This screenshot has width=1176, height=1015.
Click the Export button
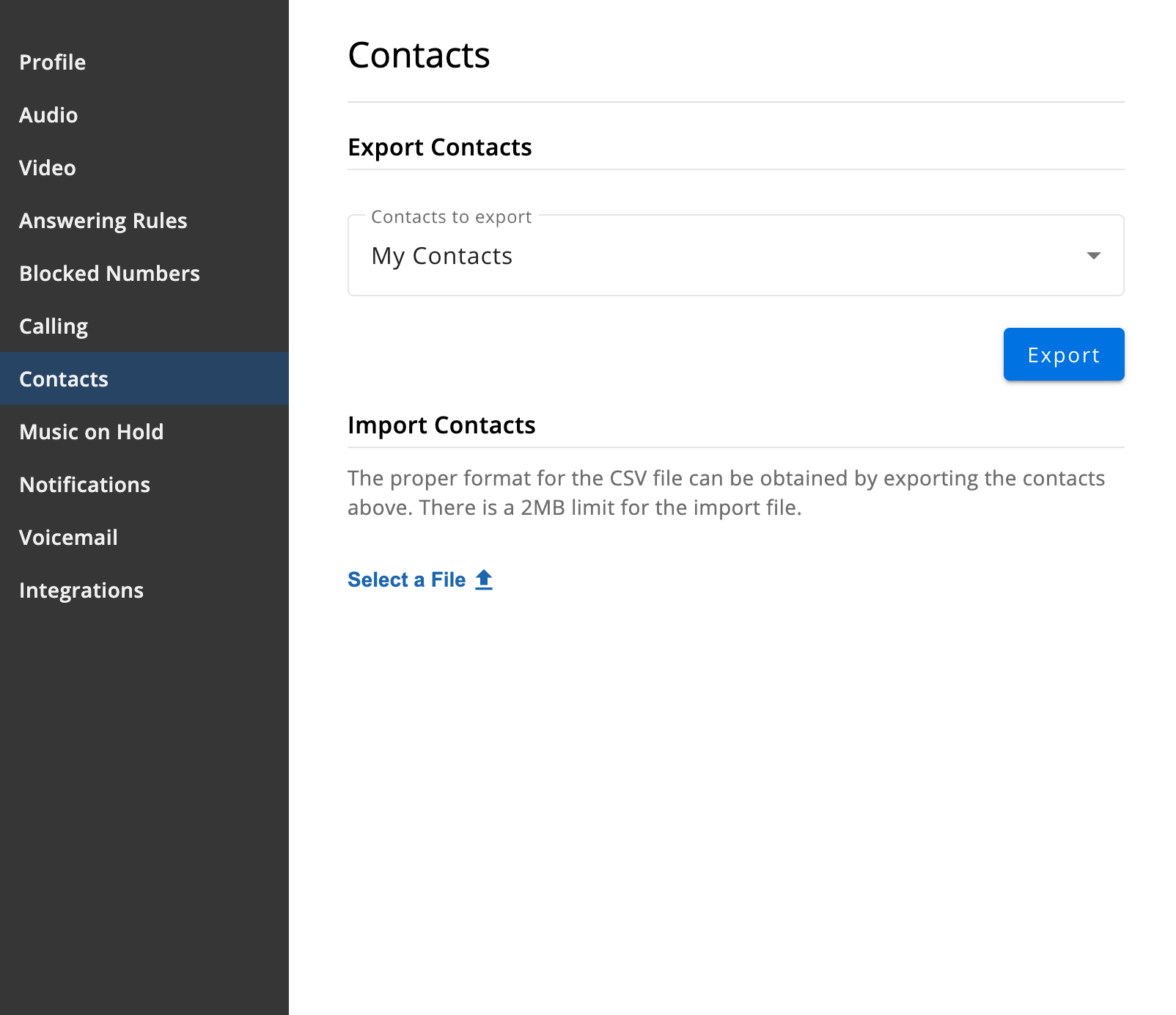coord(1063,354)
